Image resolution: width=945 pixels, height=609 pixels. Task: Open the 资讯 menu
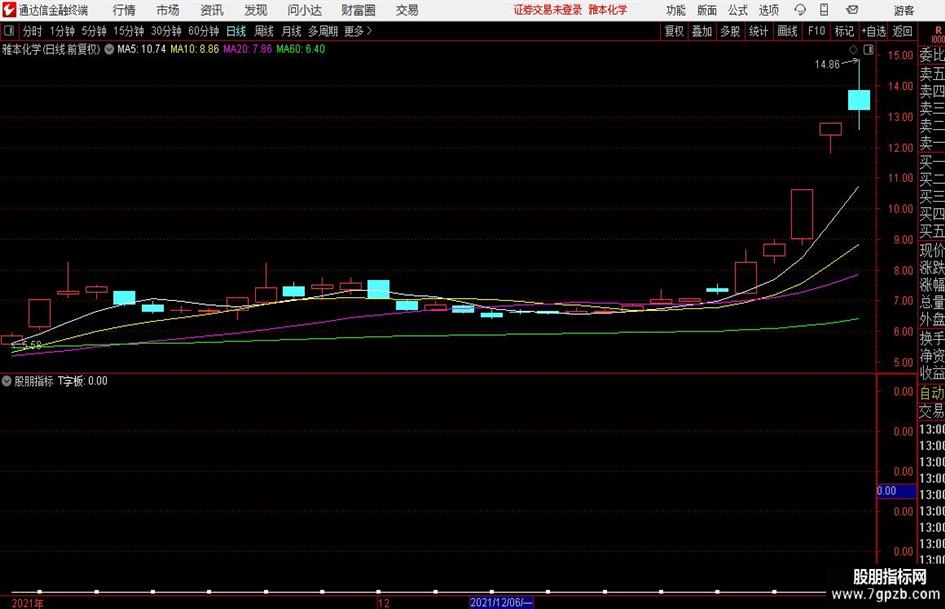coord(212,10)
